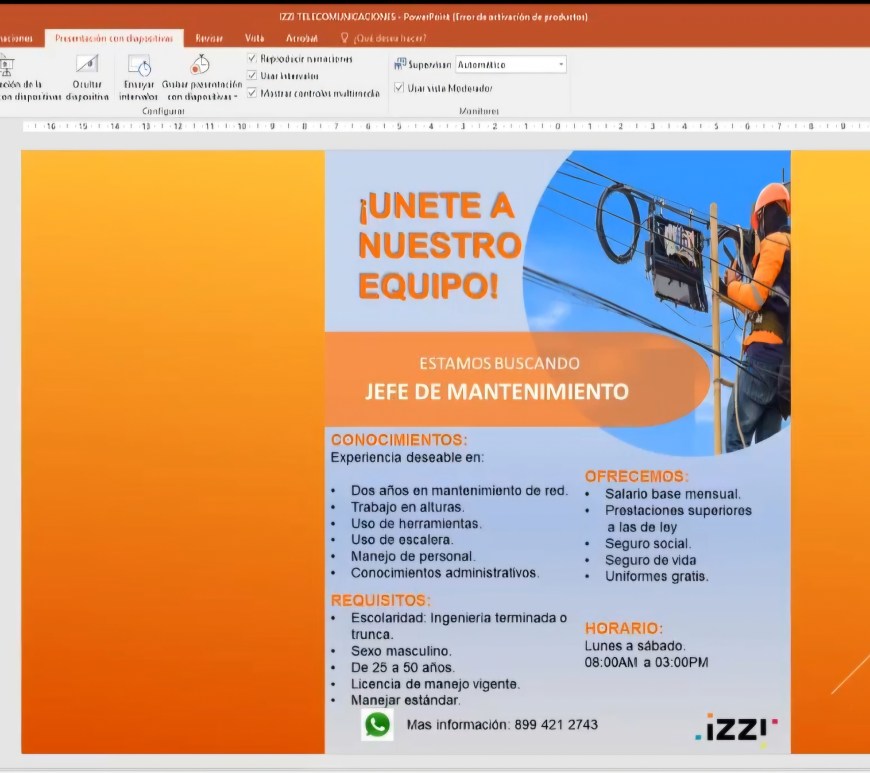Disable Mostrar controles multimedia
Screen dimensions: 870x773
[252, 93]
